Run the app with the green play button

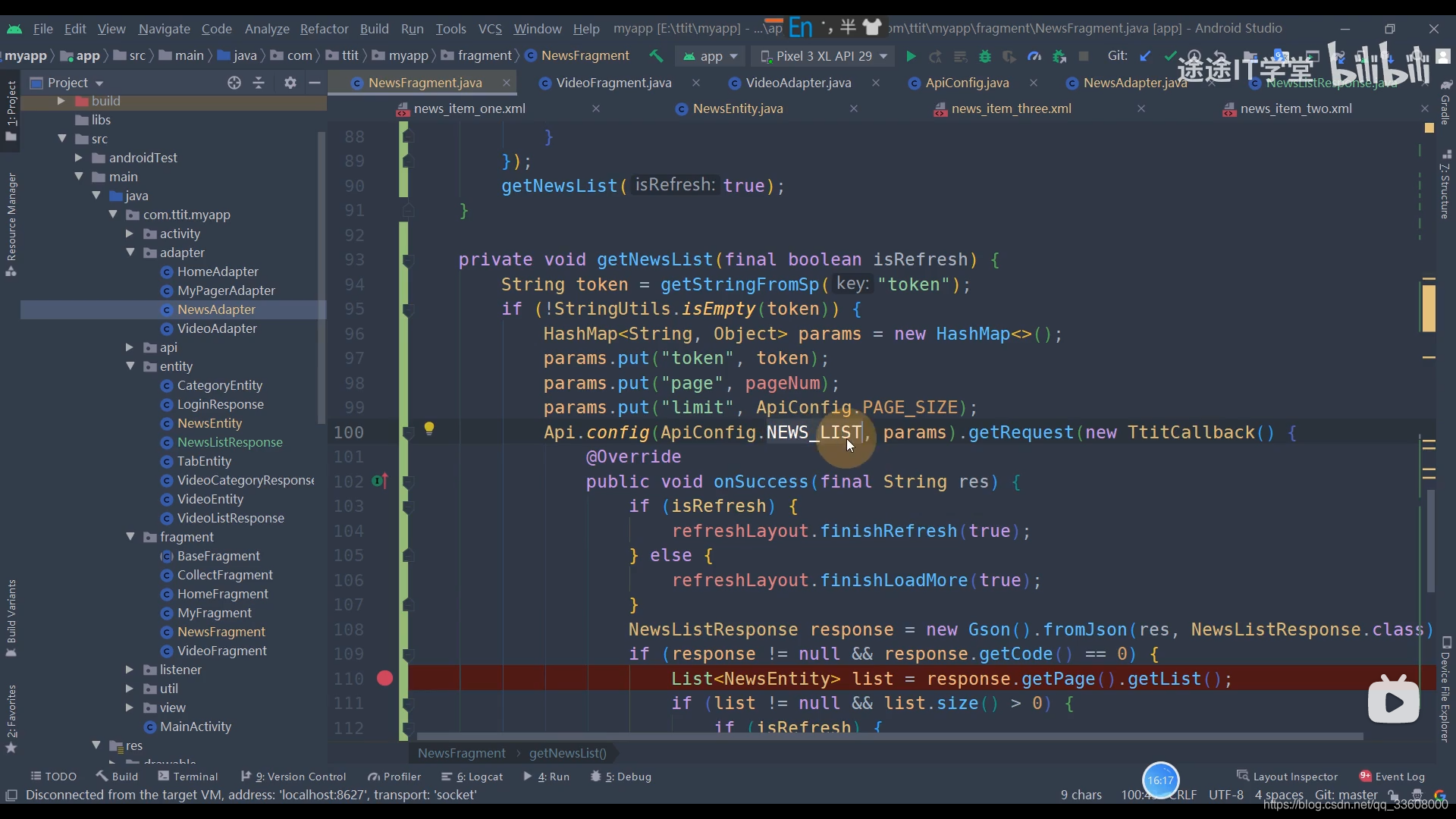[911, 56]
